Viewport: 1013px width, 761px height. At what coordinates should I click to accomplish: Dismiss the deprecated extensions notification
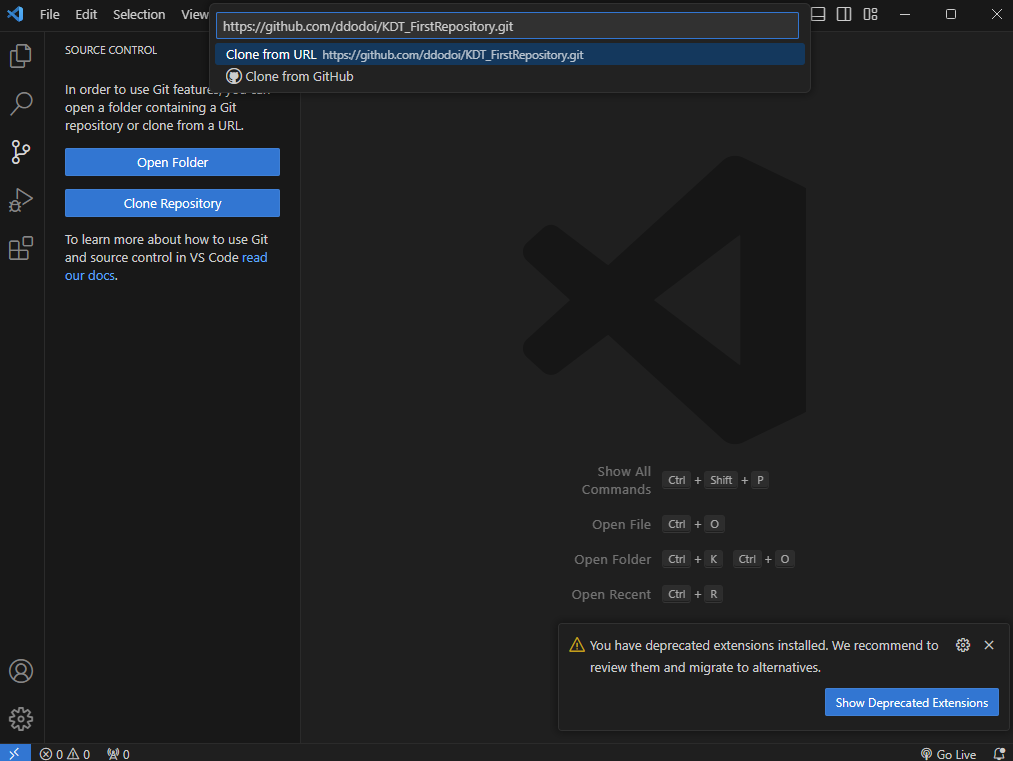coord(988,645)
